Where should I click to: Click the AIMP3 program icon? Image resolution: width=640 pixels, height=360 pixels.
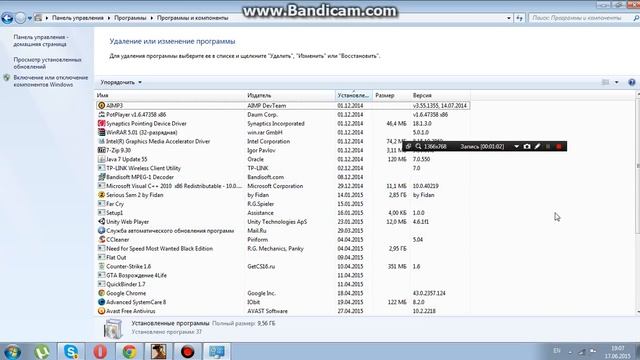(101, 106)
